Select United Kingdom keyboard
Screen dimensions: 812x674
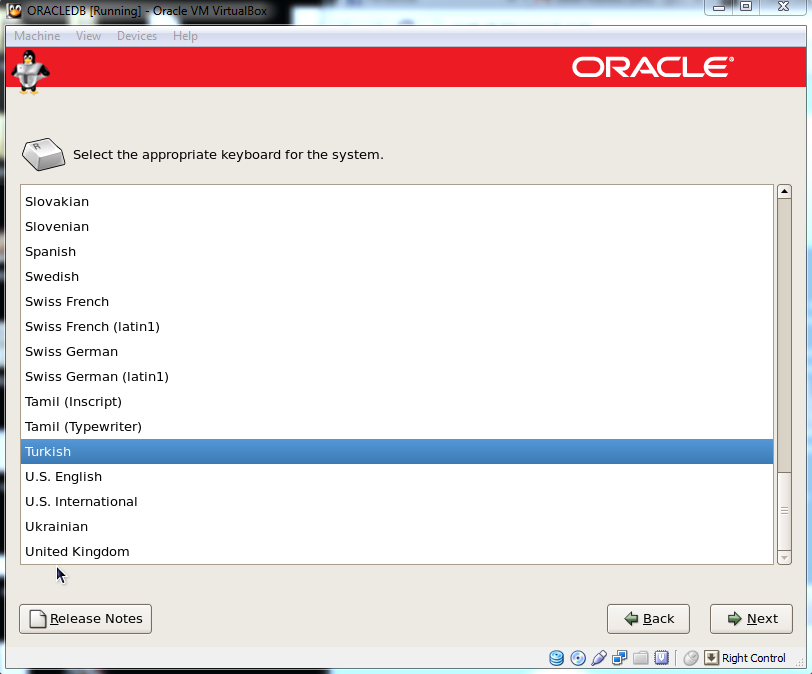397,552
